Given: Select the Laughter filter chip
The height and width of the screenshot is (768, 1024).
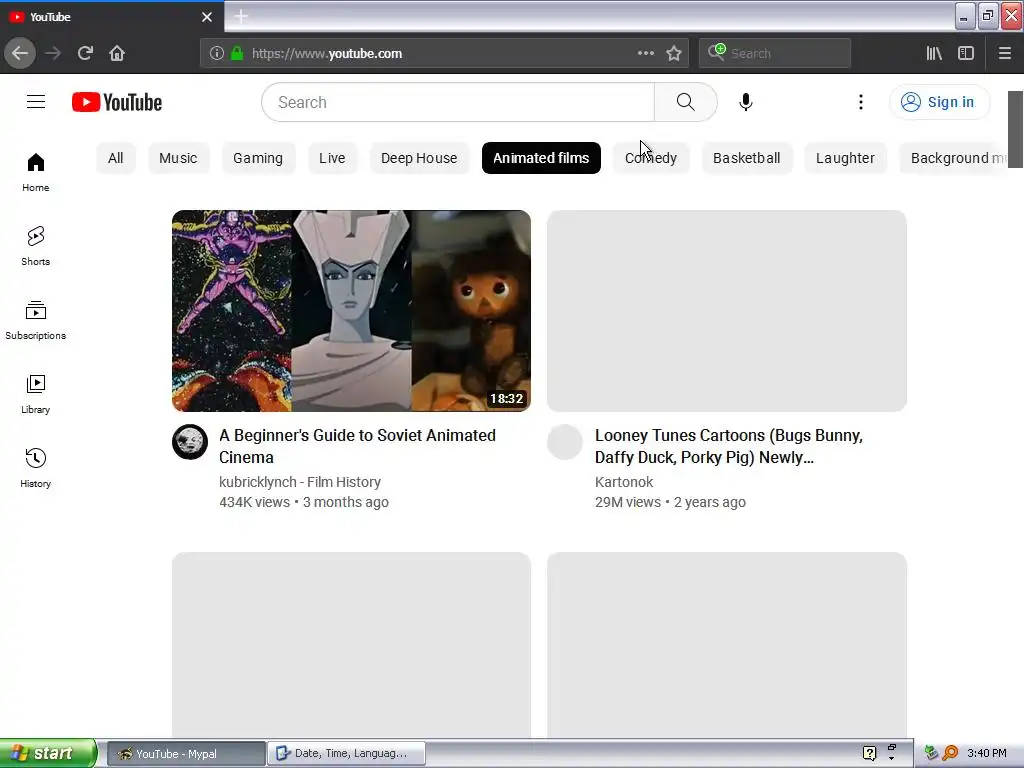Looking at the screenshot, I should point(845,158).
